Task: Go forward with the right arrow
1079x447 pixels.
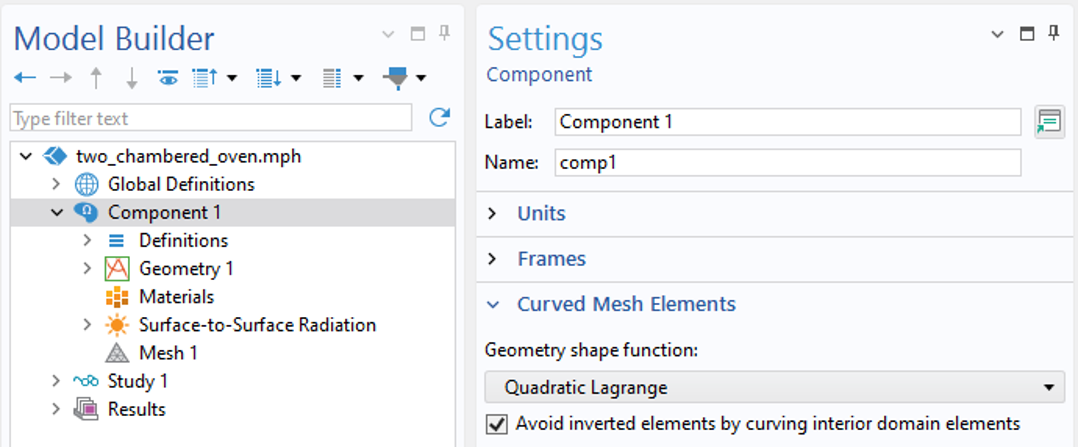Action: (61, 78)
